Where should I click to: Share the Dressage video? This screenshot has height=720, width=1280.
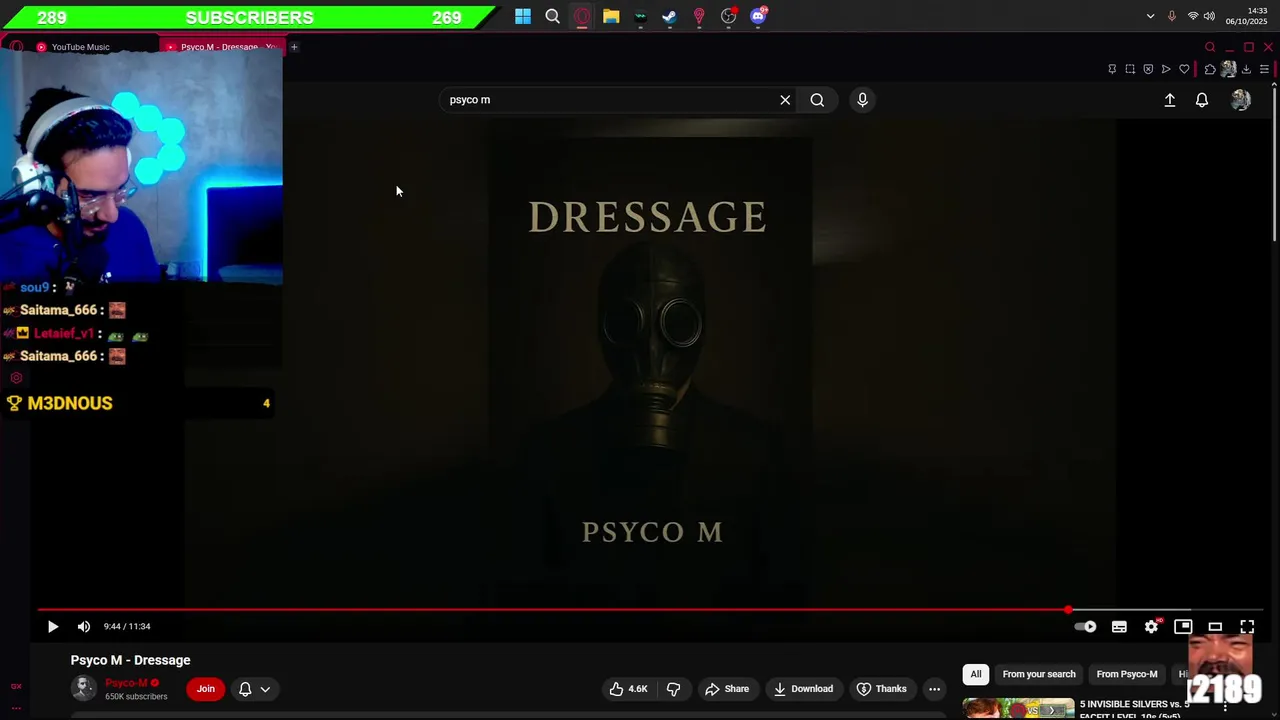pos(727,689)
